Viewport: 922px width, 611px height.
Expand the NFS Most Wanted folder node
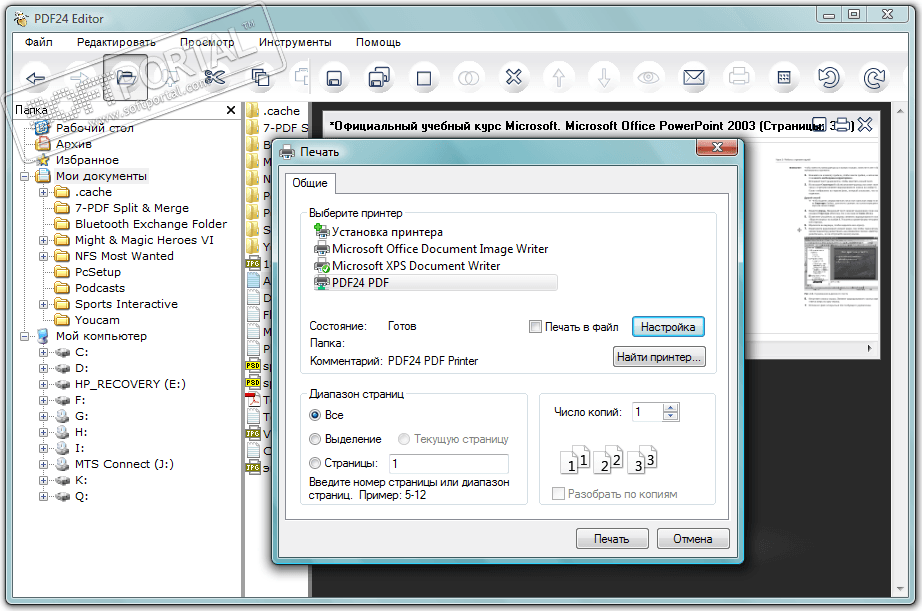click(x=43, y=256)
